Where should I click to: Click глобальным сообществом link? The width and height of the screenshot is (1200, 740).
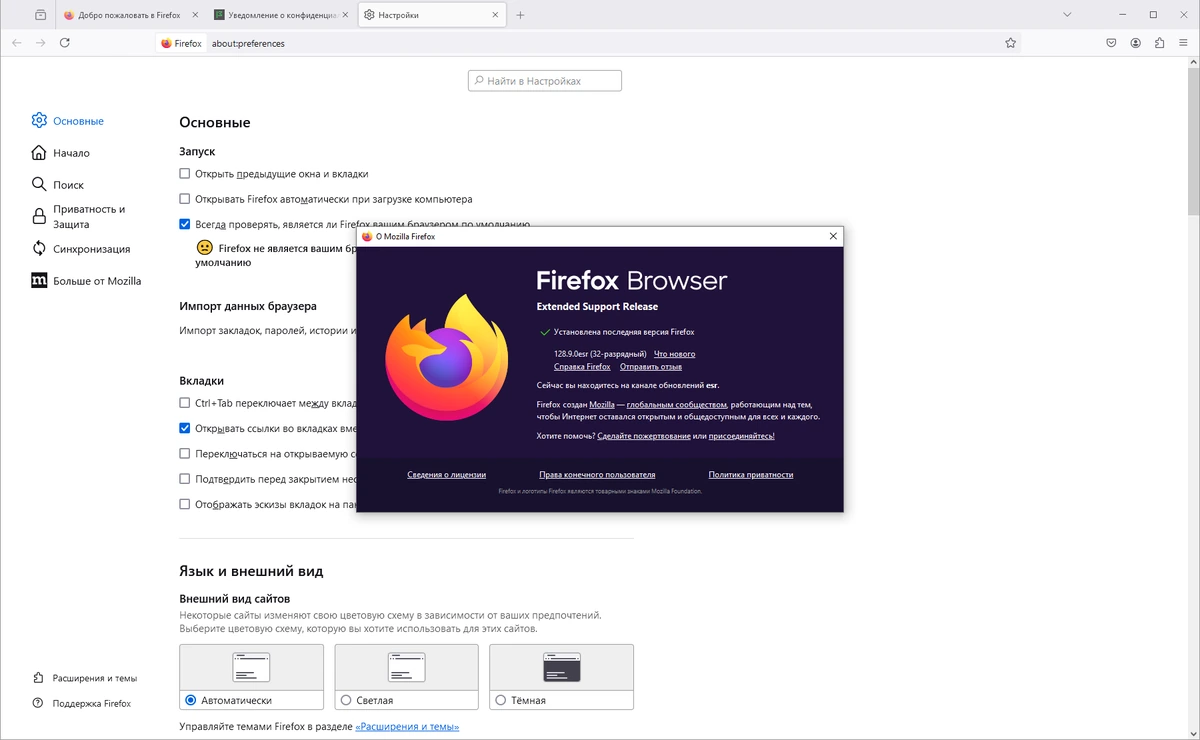pos(677,404)
